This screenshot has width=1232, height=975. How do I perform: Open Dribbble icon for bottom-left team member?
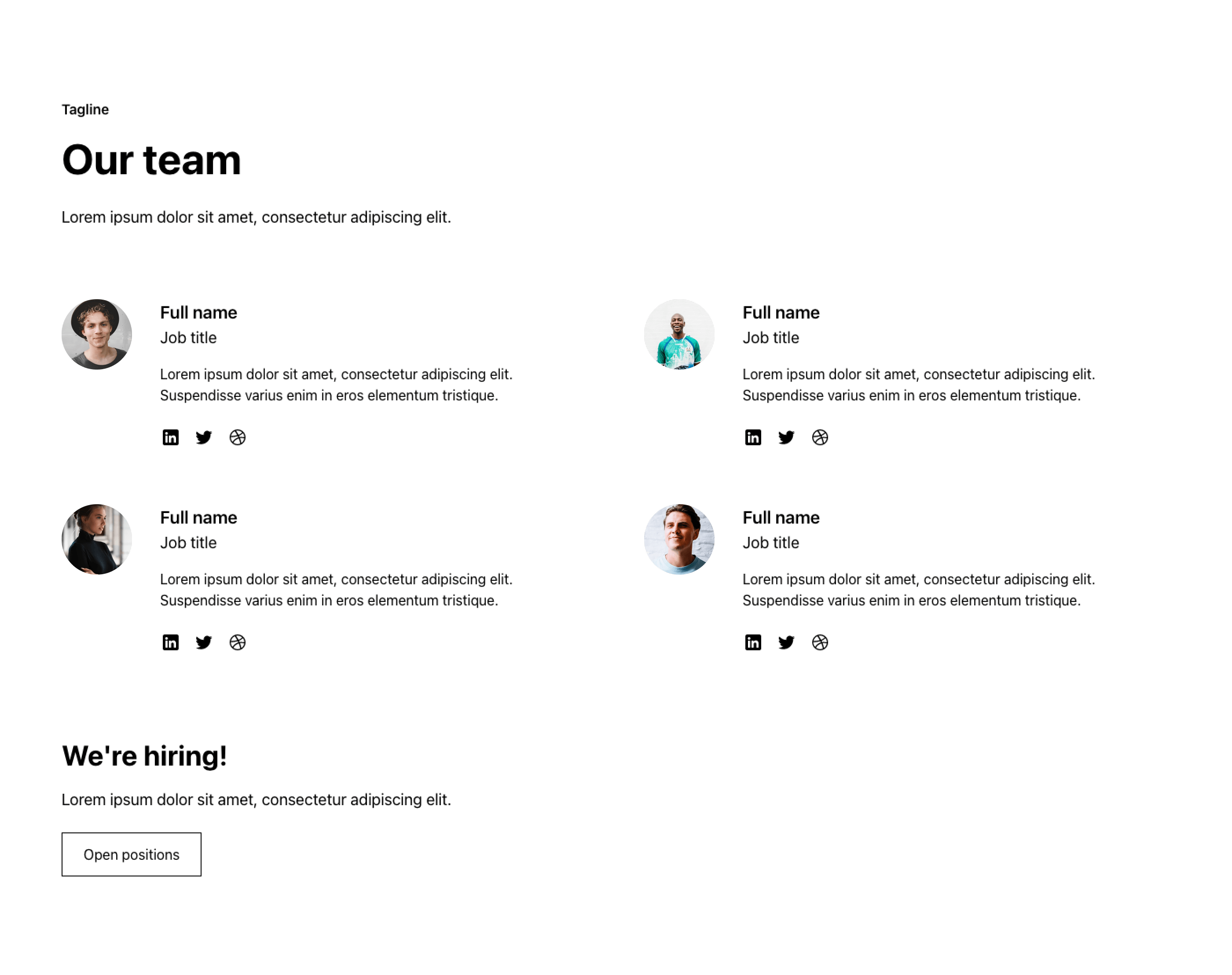238,642
